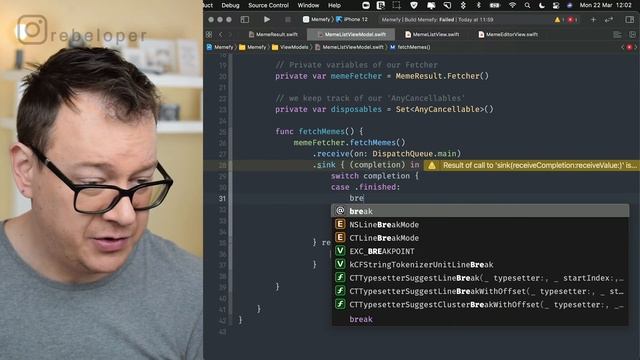This screenshot has height=360, width=640.
Task: Click the screenshot selection menu bar icon
Action: pos(396,5)
